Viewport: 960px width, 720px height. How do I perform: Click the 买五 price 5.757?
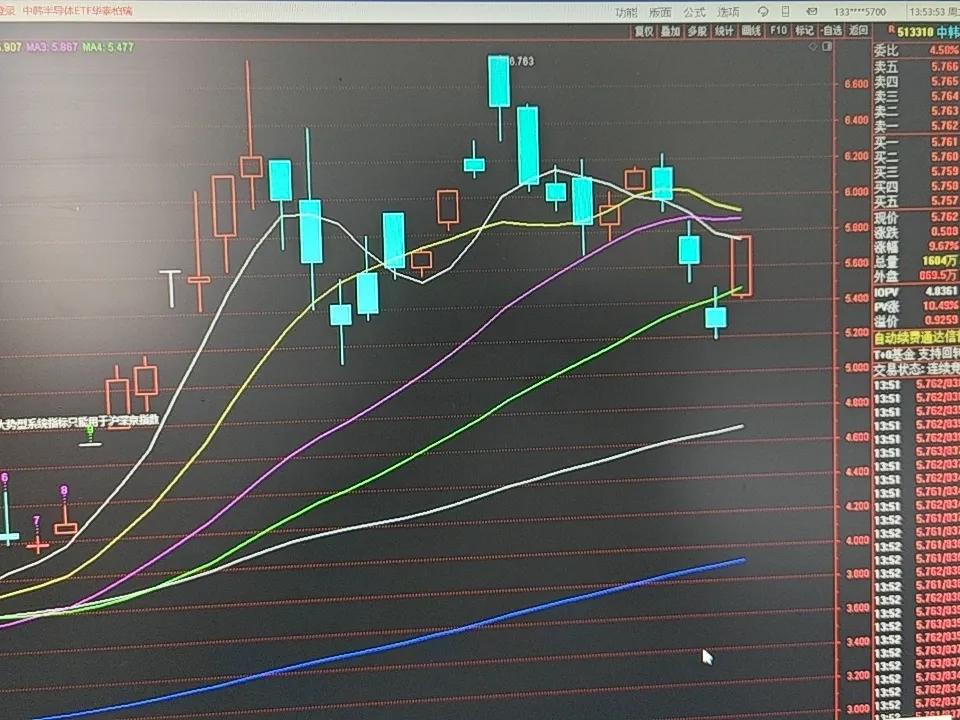click(x=945, y=201)
